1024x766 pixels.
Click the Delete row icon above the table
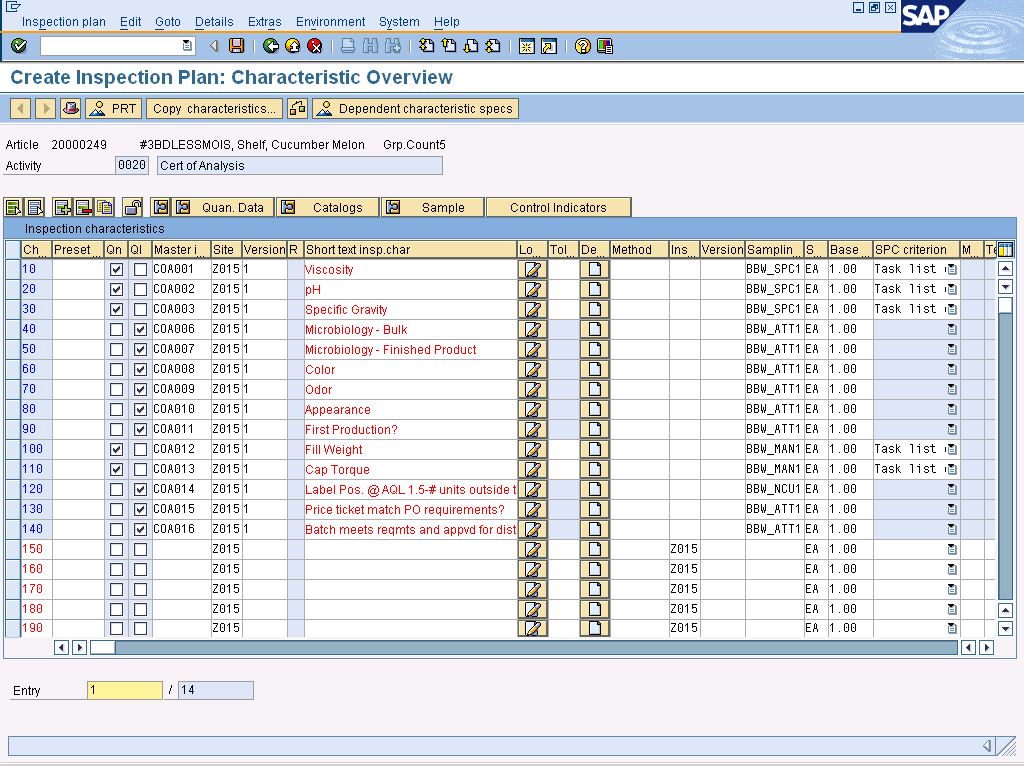84,208
